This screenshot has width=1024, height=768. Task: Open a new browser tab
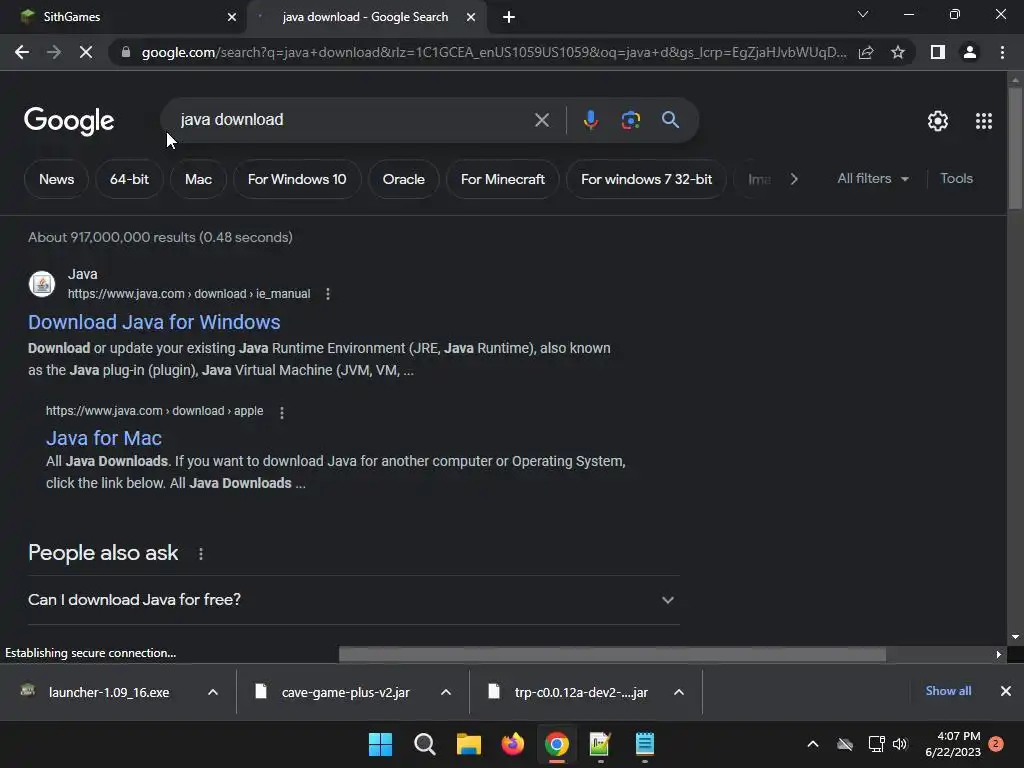509,17
